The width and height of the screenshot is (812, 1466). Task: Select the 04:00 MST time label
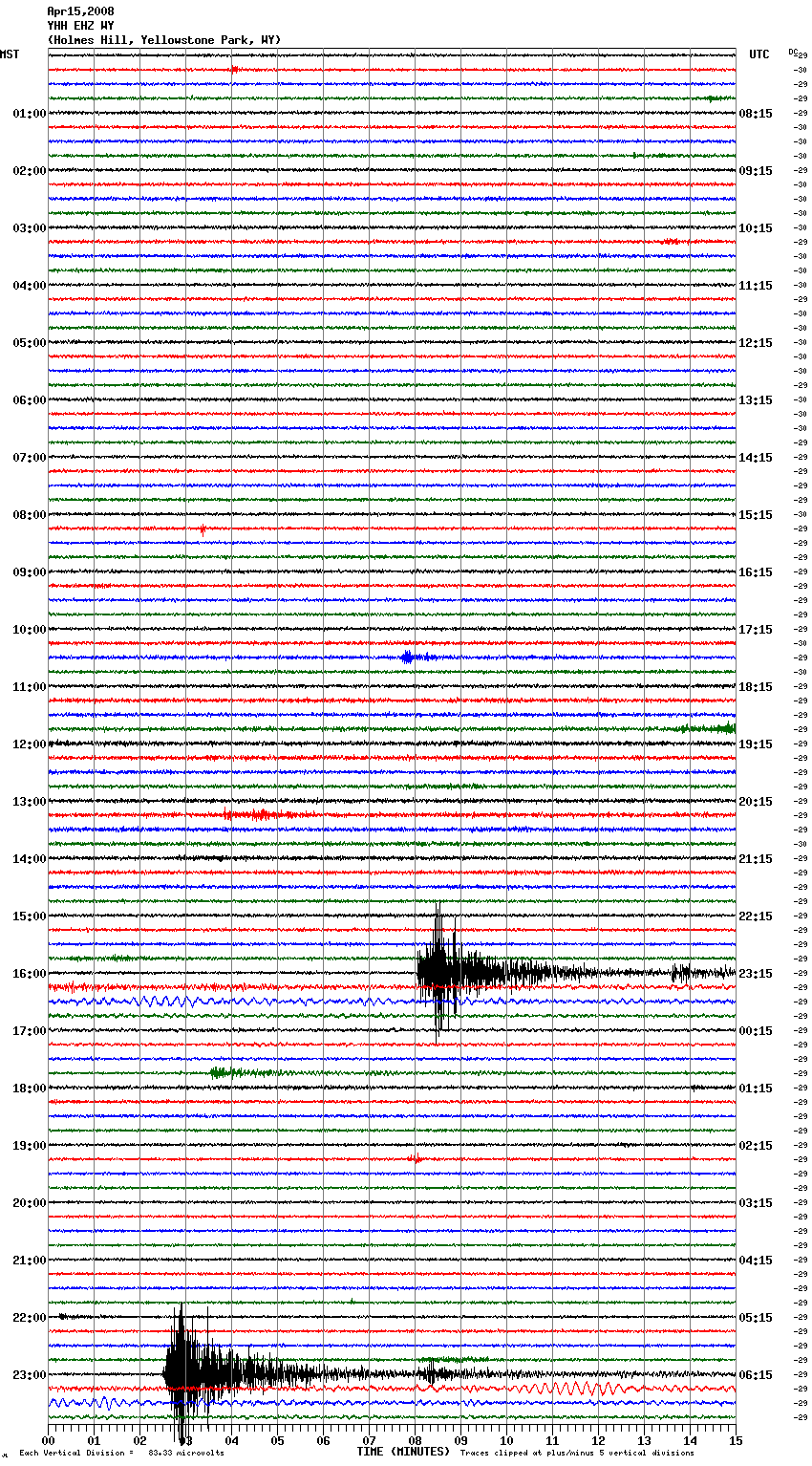(30, 286)
